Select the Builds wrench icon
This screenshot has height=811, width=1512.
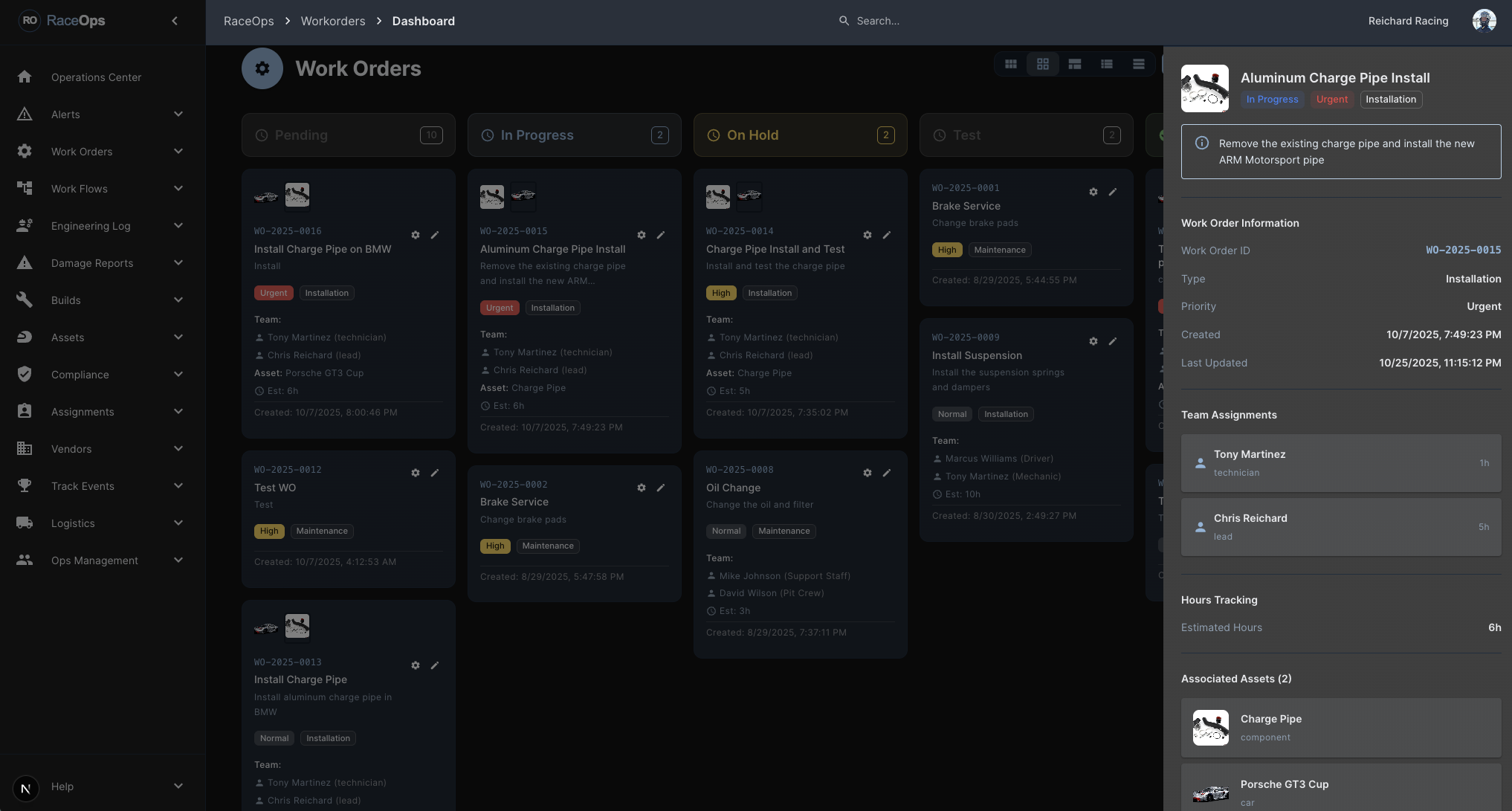(x=25, y=300)
